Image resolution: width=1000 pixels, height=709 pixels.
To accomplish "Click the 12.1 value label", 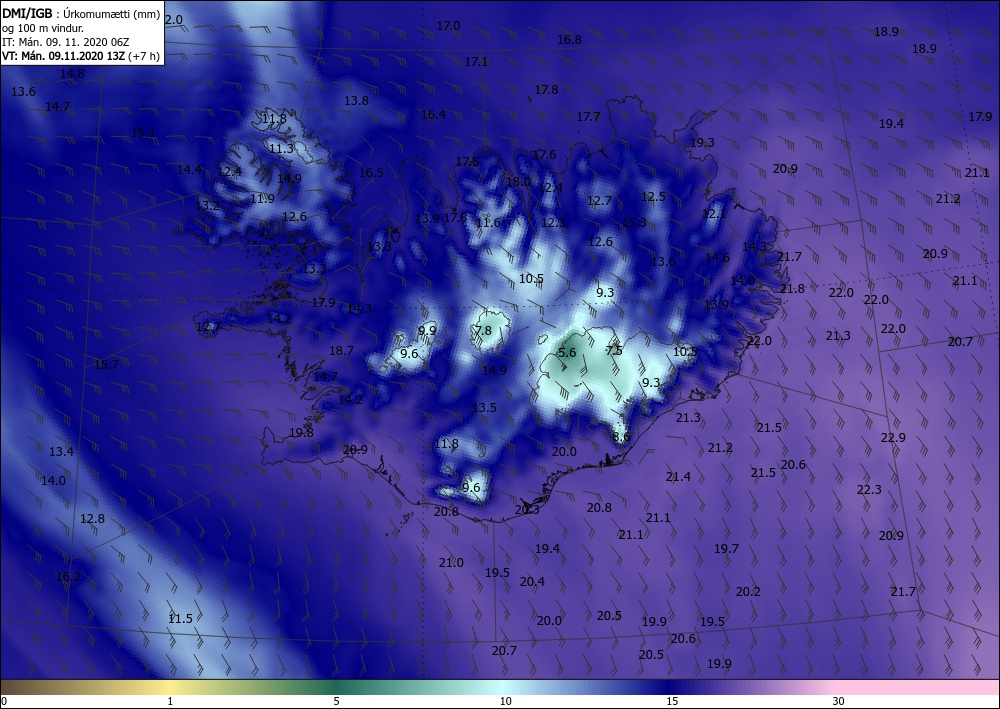I will point(714,214).
